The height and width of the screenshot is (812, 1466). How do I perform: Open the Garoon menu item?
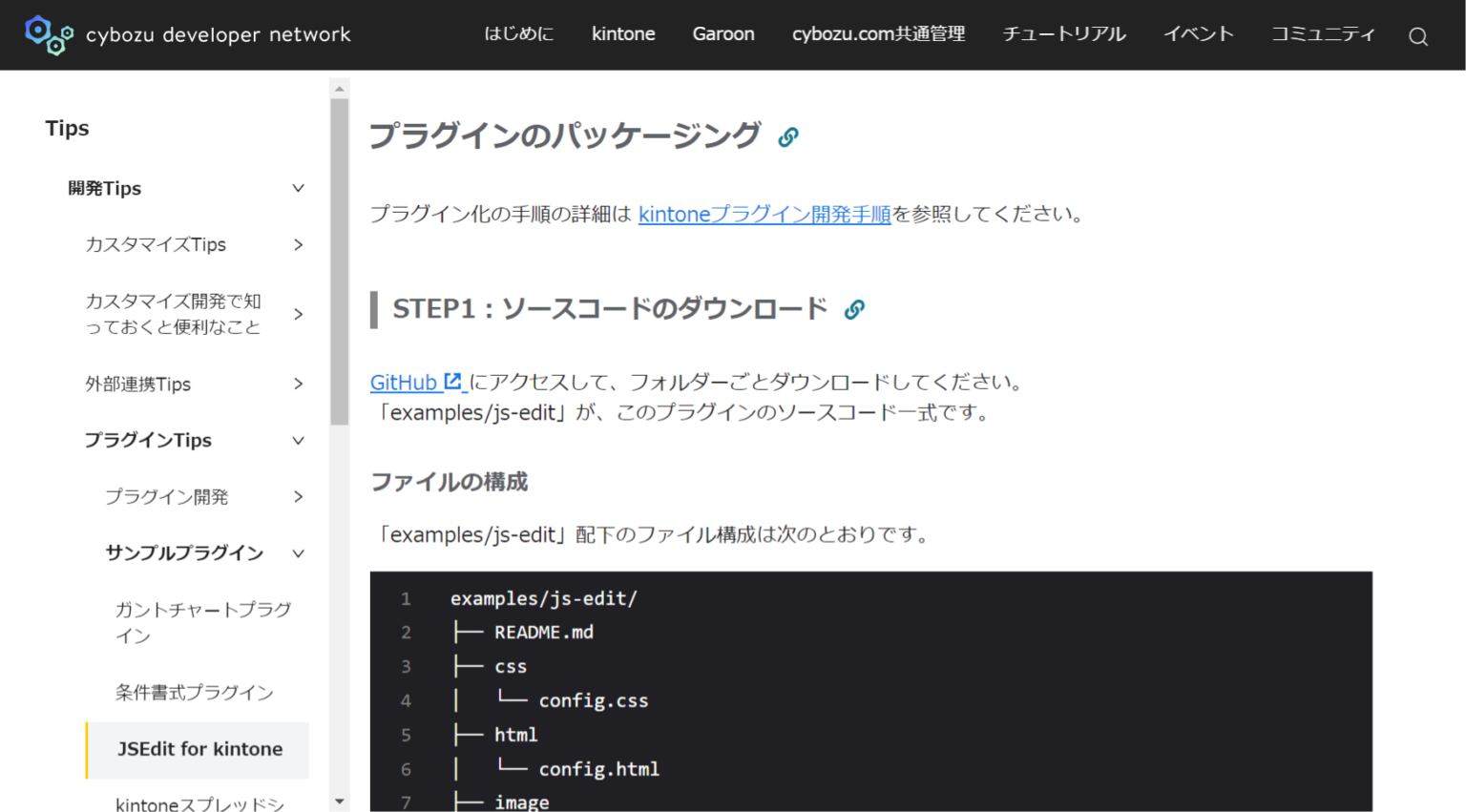pyautogui.click(x=723, y=33)
